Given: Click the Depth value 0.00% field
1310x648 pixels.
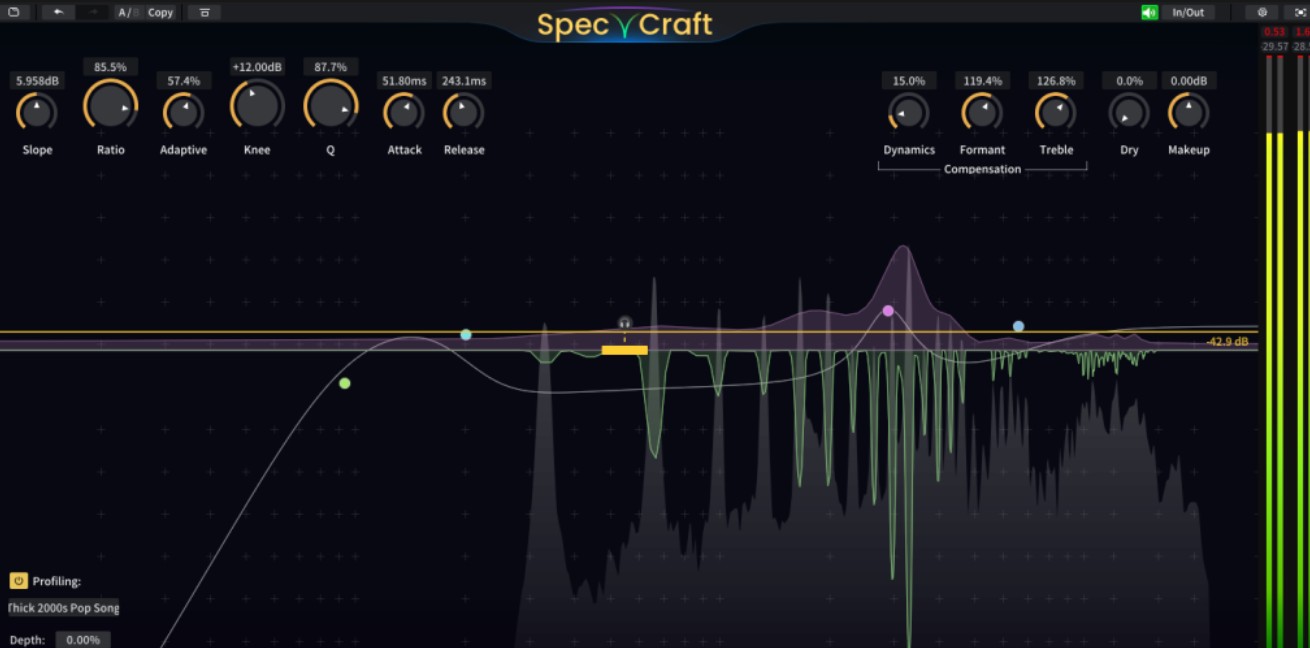Looking at the screenshot, I should point(82,640).
